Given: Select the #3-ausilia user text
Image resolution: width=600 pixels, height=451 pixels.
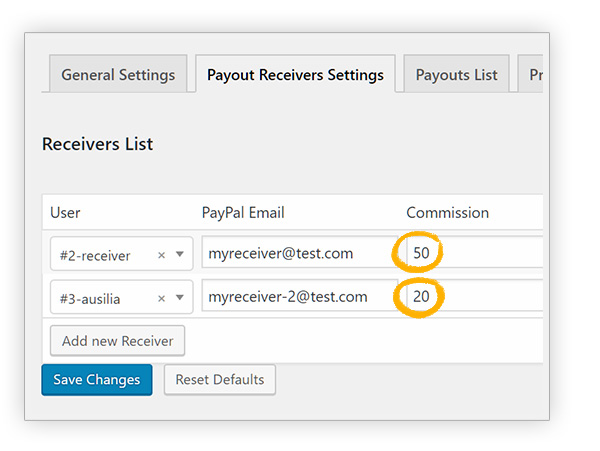Looking at the screenshot, I should click(x=90, y=299).
